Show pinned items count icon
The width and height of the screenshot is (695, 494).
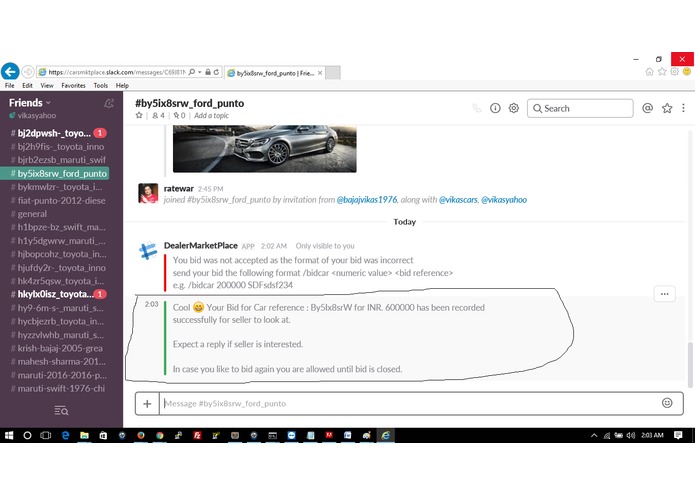180,115
